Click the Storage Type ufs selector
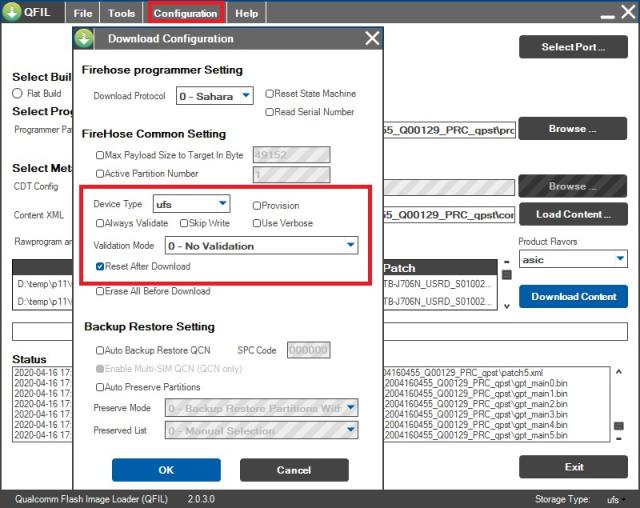Image resolution: width=640 pixels, height=508 pixels. coord(616,499)
